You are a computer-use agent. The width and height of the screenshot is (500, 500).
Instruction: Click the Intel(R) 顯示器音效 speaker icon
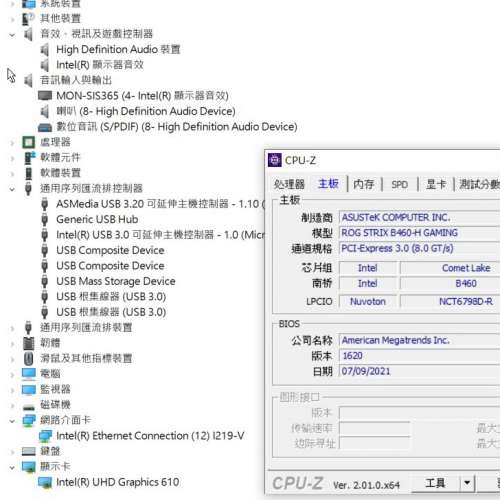[45, 65]
